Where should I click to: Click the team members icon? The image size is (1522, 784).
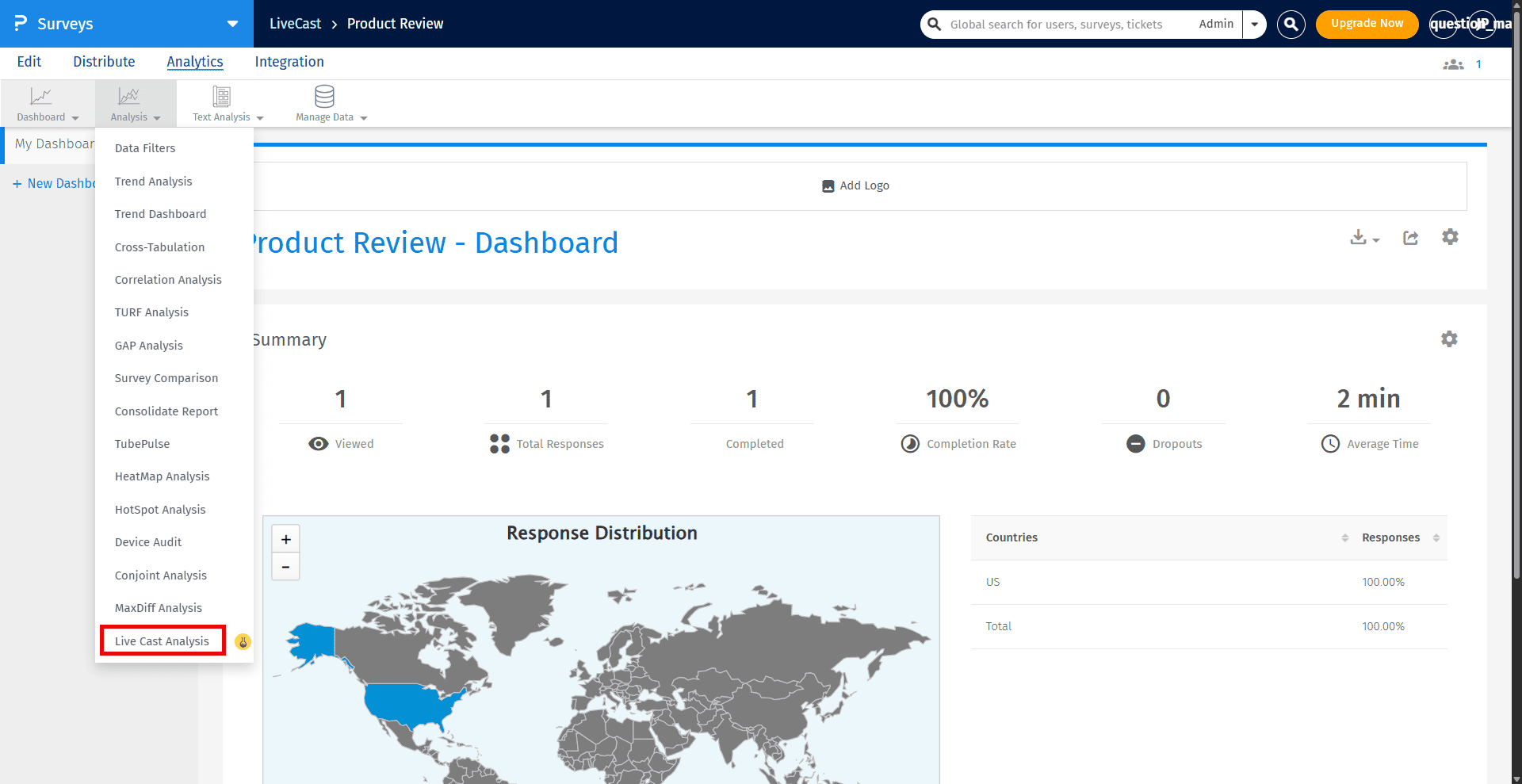tap(1453, 64)
